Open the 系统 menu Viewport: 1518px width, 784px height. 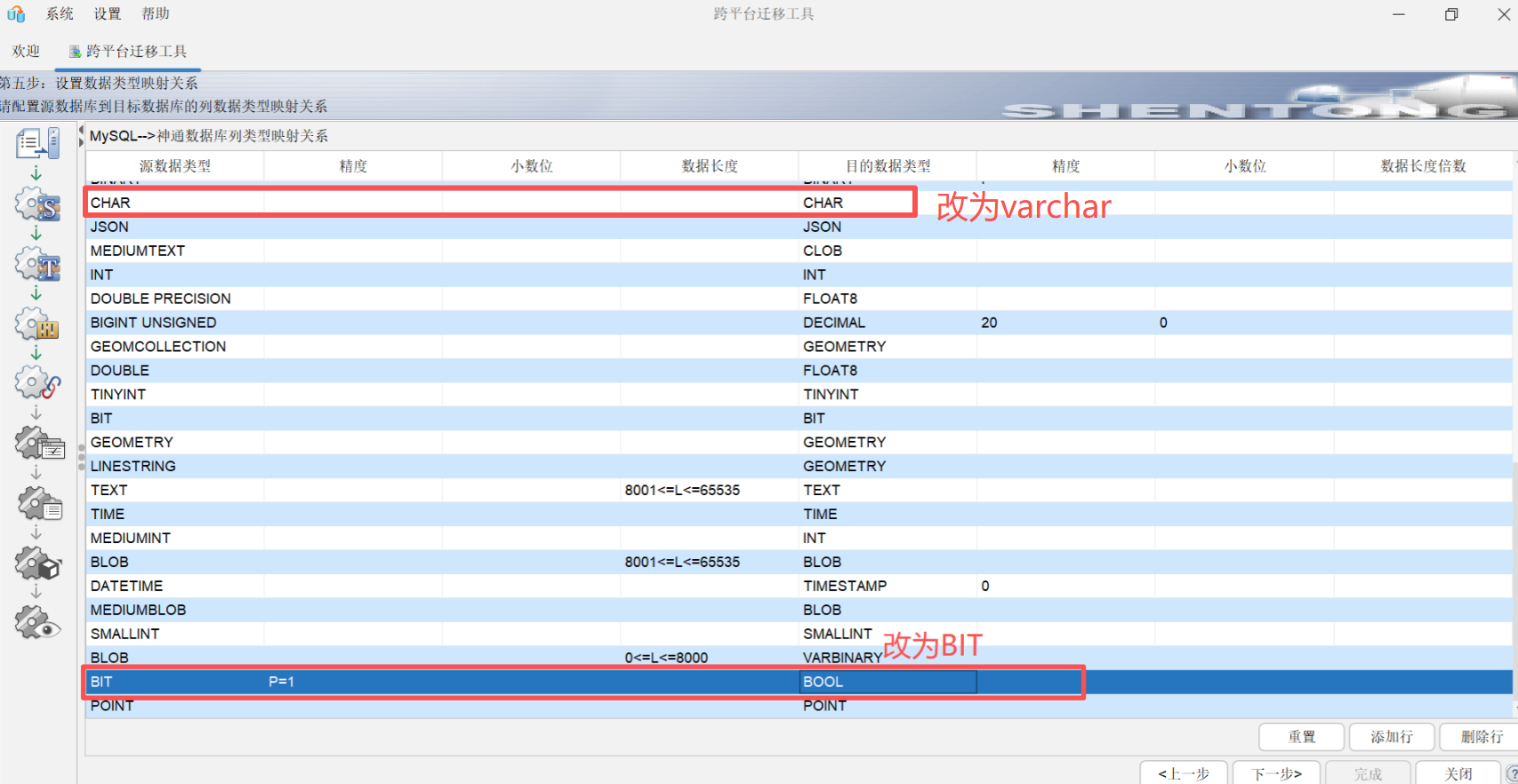click(60, 14)
